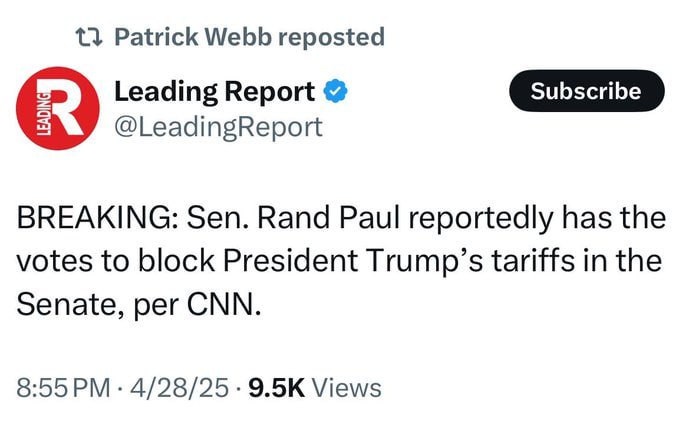
Task: Click the 4/28/25 post date
Action: point(179,388)
